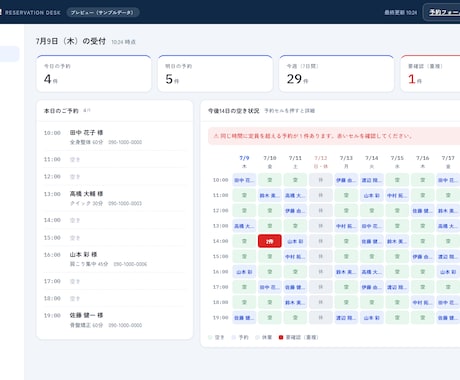Open the 7/10 17:00 田中 reservation cell

(270, 287)
